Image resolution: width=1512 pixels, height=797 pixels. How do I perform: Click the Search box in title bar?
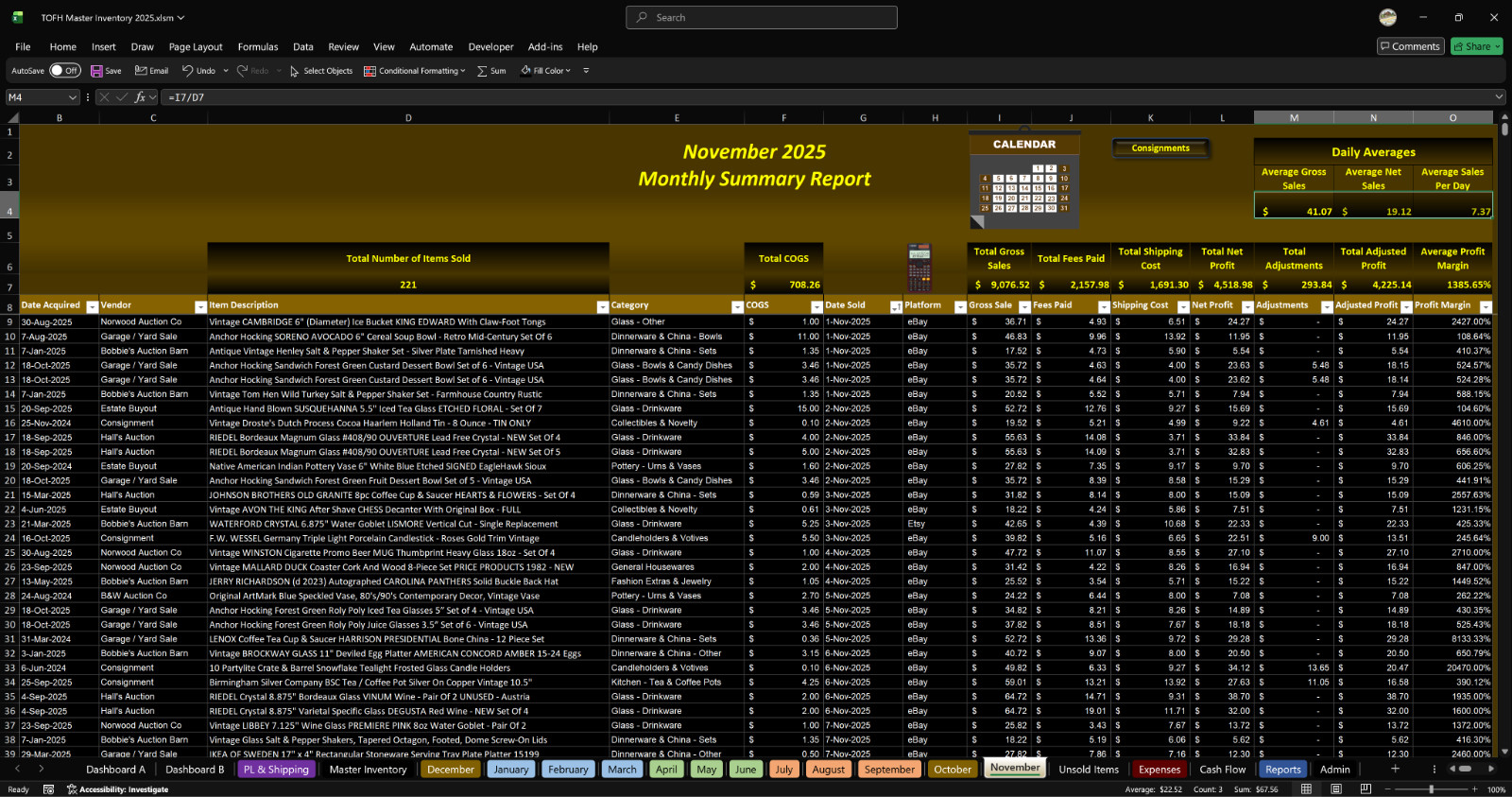coord(762,17)
